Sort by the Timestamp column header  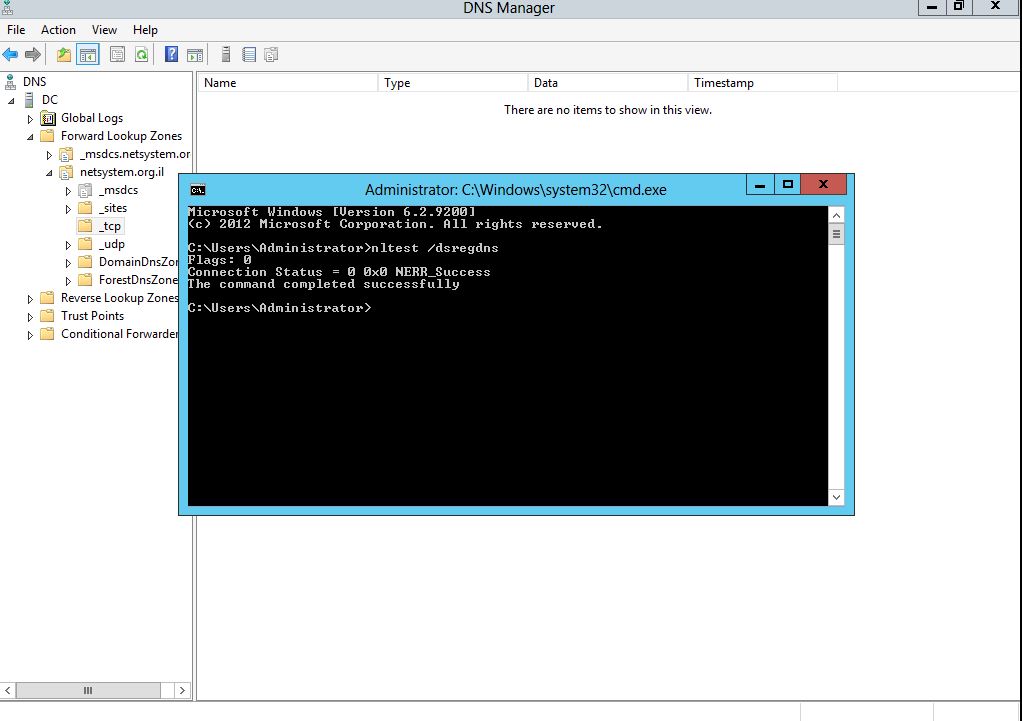[x=763, y=83]
